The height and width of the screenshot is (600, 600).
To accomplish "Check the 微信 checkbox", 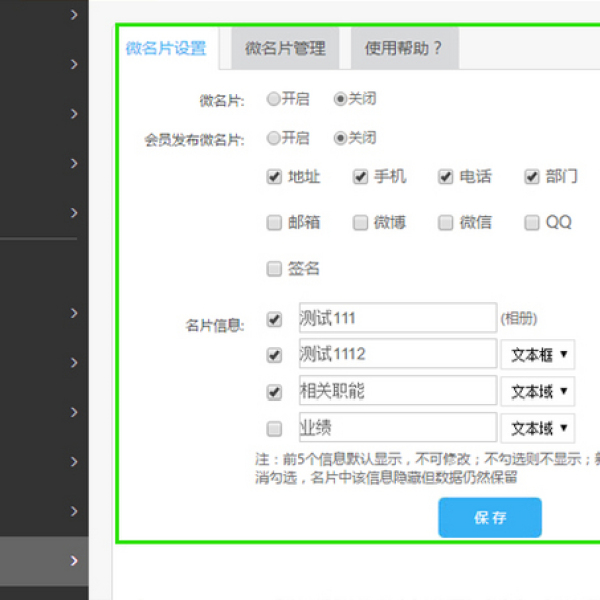I will [446, 223].
